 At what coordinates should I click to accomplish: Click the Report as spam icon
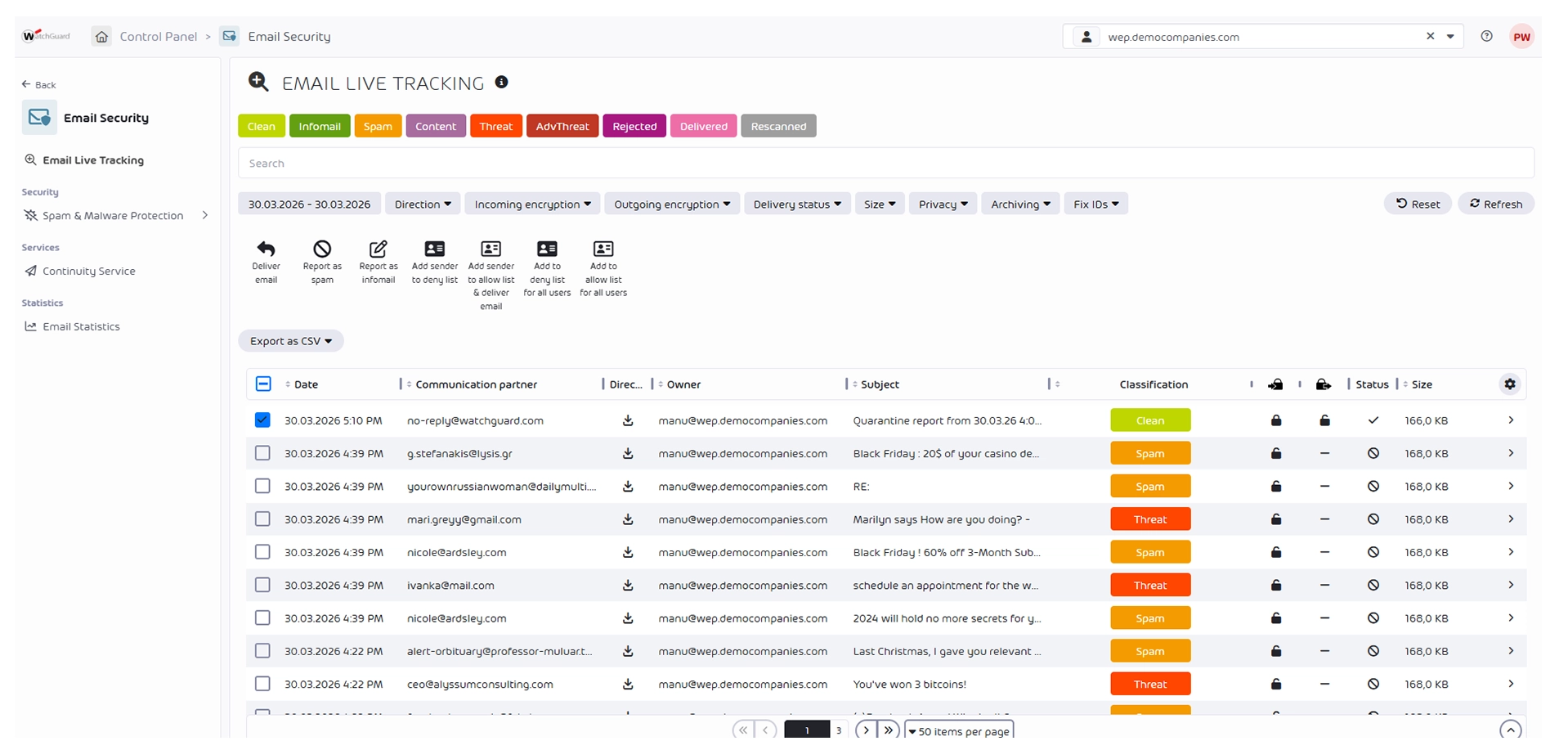(322, 249)
